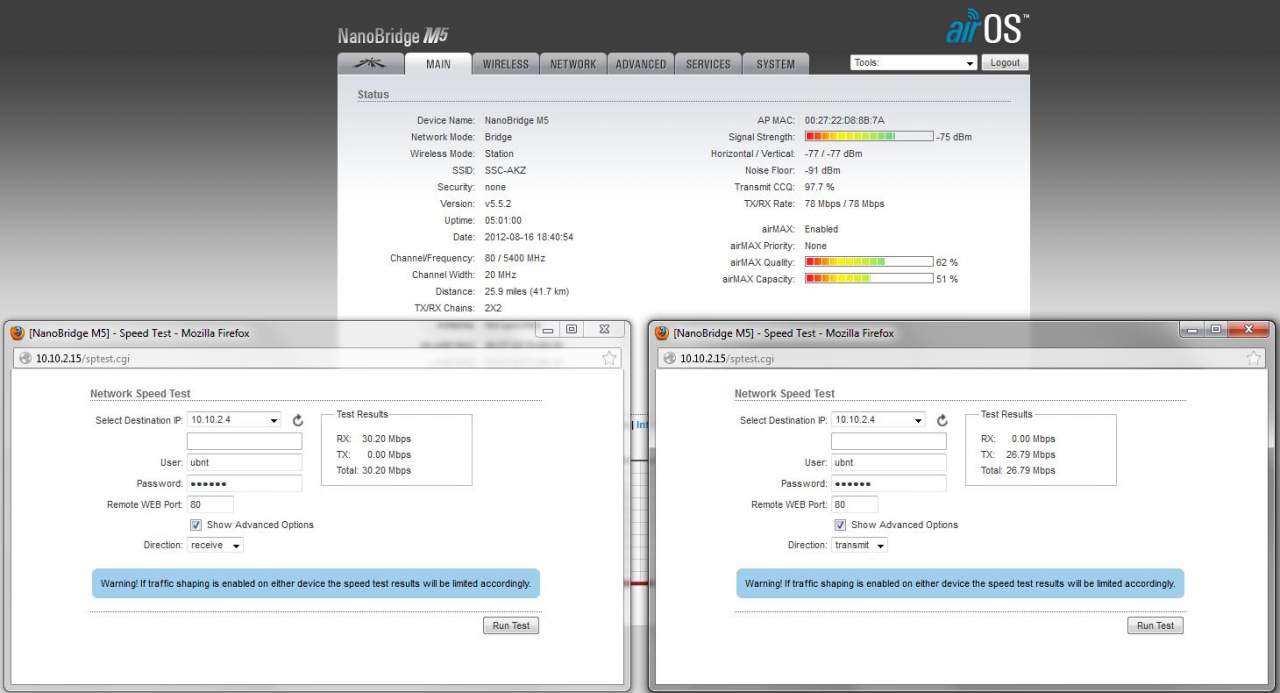Click the User field in right window
The height and width of the screenshot is (693, 1280).
888,462
